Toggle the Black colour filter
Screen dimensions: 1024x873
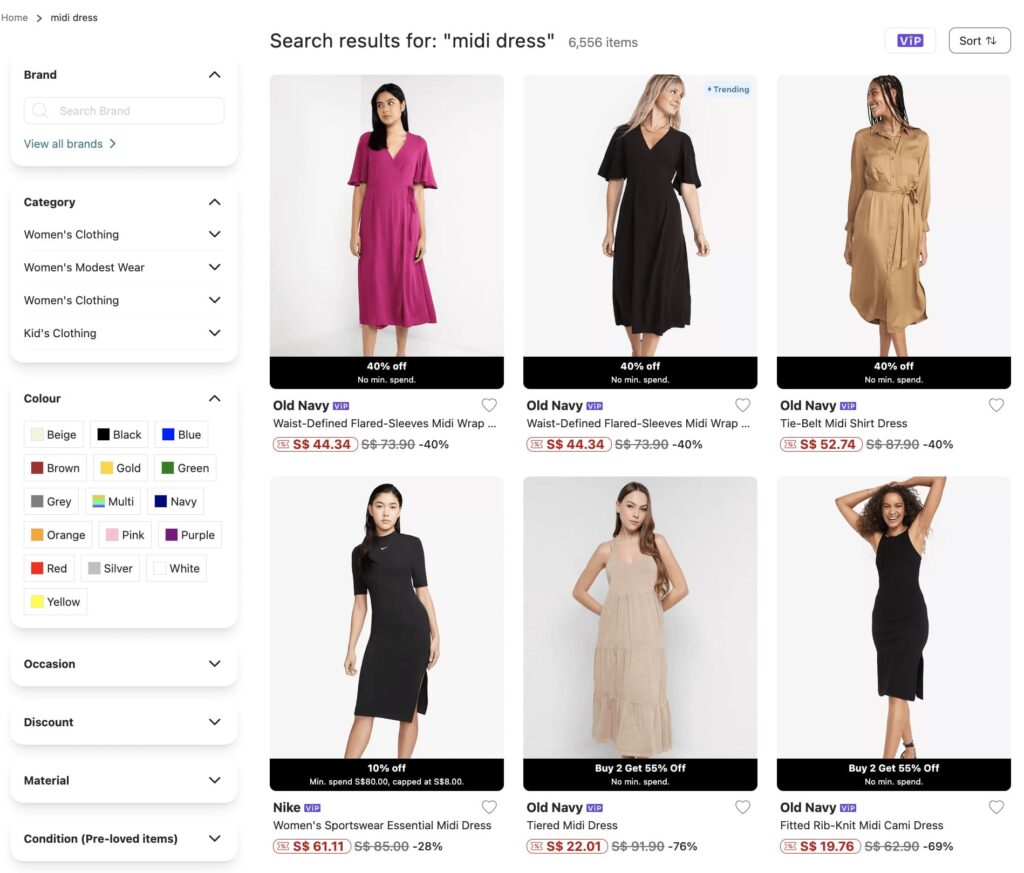tap(119, 435)
